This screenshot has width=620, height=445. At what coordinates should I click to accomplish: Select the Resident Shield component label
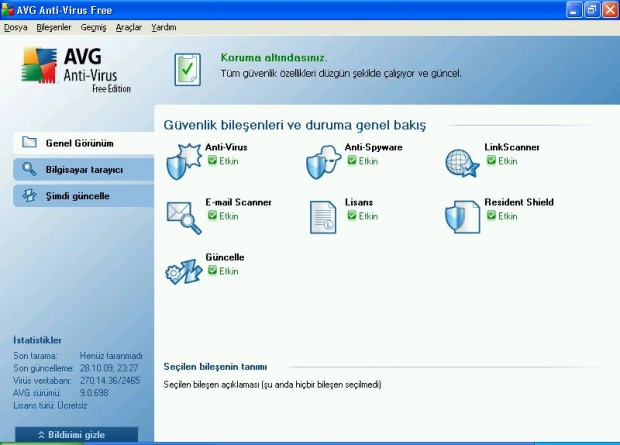coord(519,202)
